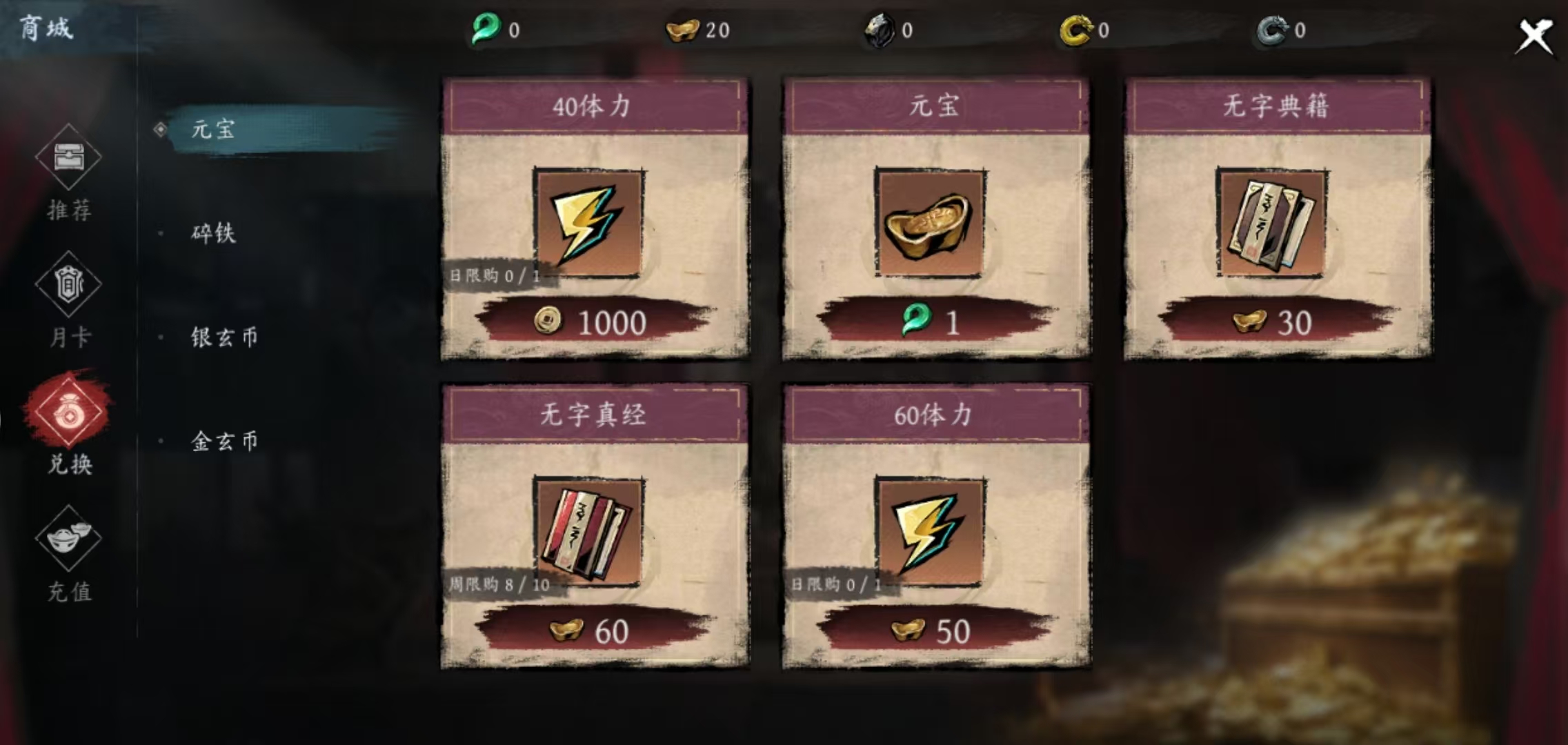Viewport: 1568px width, 745px height.
Task: Switch to the 金玄币 exchange tab
Action: point(225,441)
